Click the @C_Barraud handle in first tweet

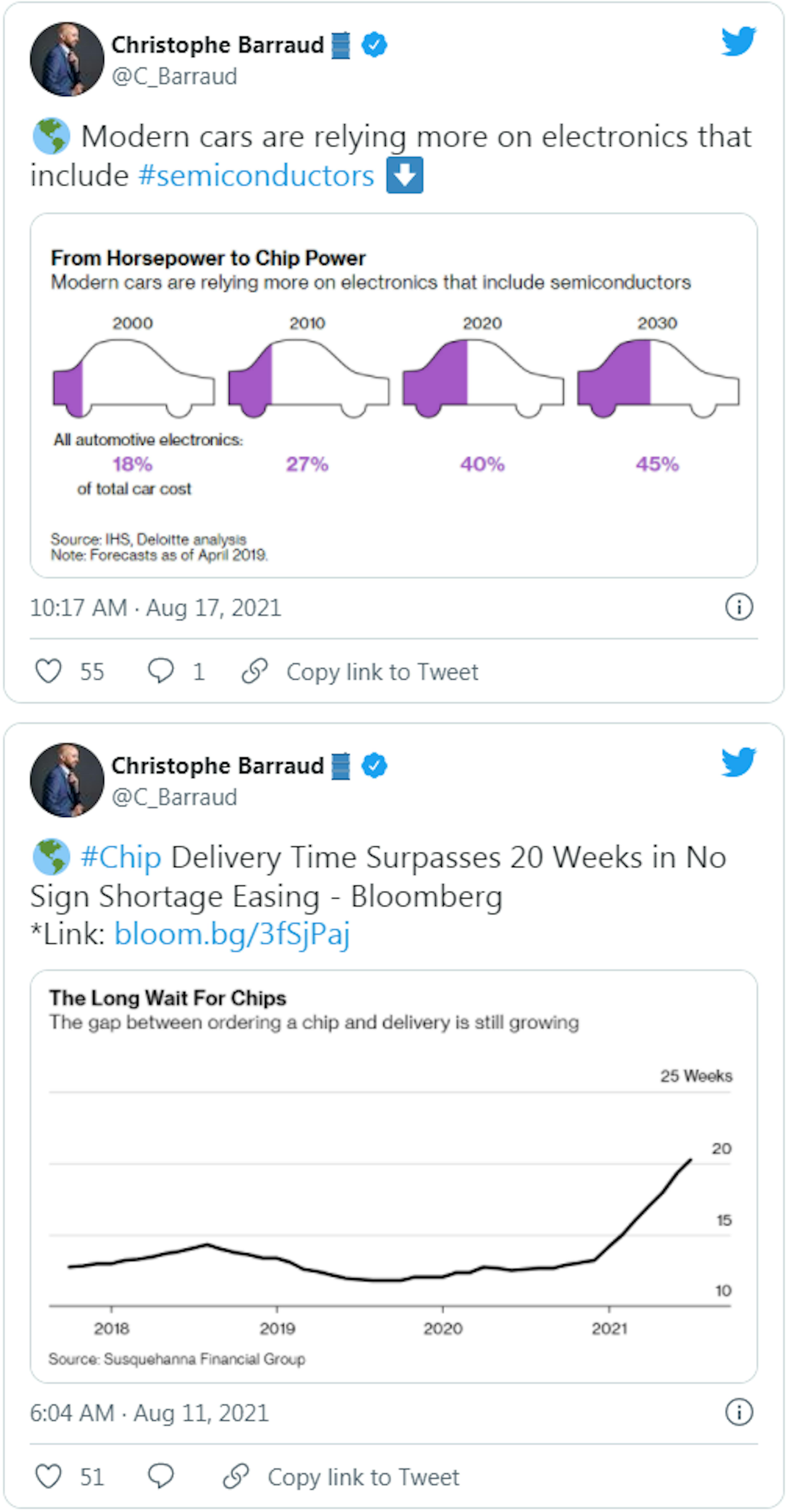(174, 76)
